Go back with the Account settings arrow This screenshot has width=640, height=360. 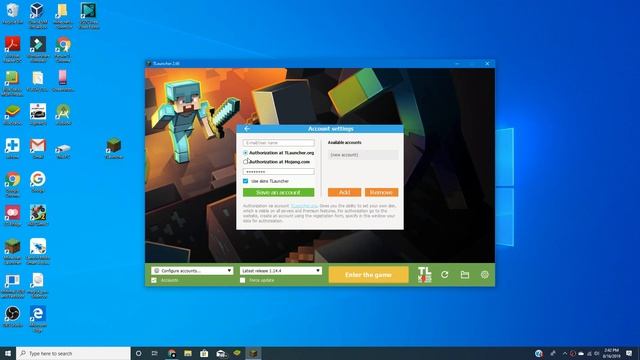[247, 129]
